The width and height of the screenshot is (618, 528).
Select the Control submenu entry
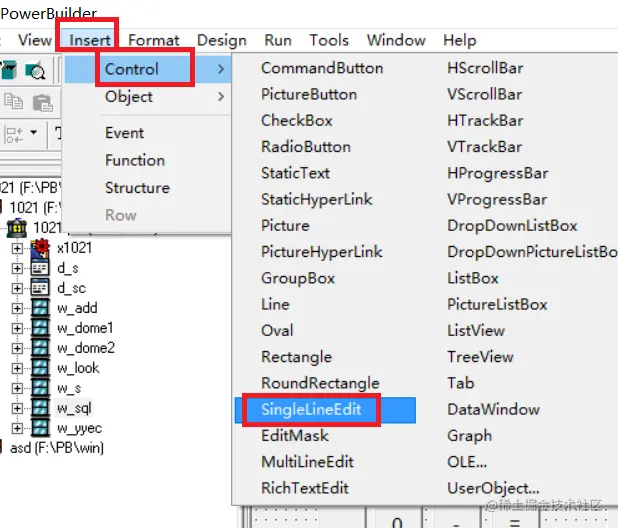point(148,69)
